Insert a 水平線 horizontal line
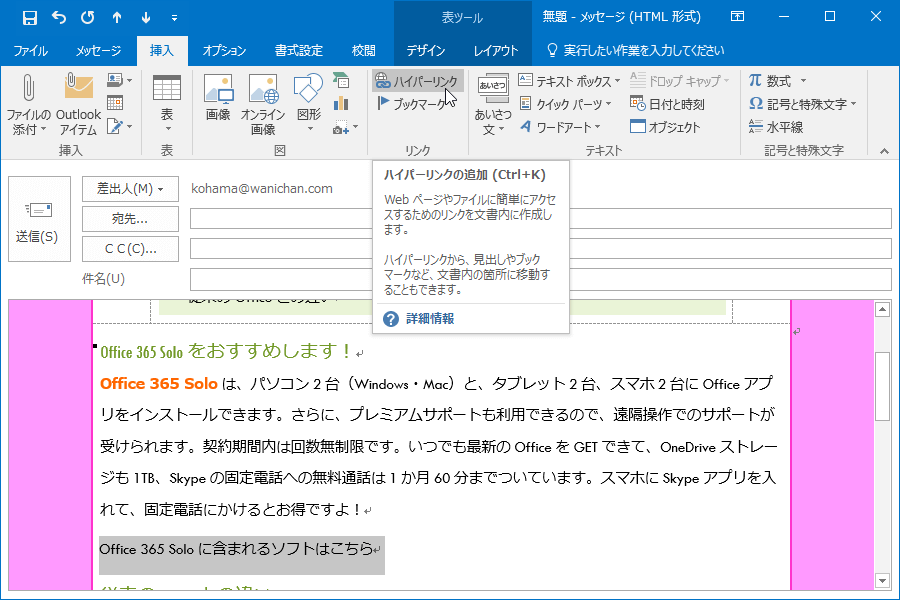This screenshot has height=600, width=900. (x=775, y=127)
